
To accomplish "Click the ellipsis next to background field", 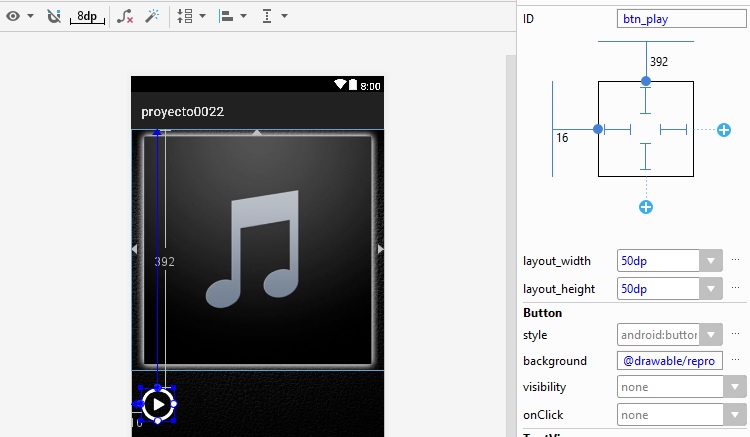I will (x=736, y=360).
